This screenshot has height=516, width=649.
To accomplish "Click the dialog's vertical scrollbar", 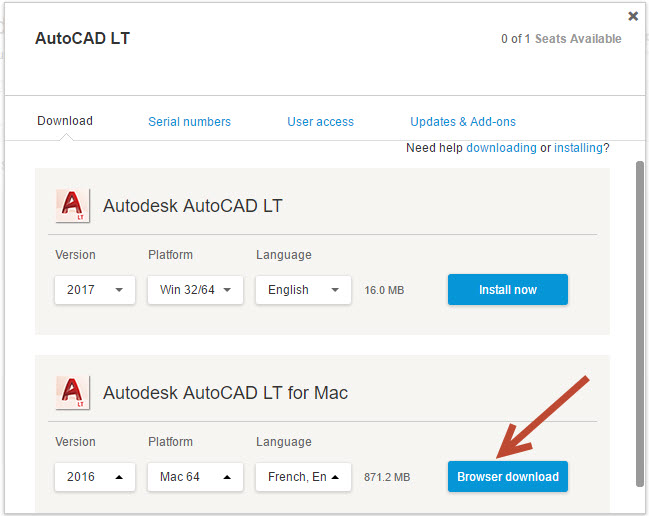I will coord(640,324).
